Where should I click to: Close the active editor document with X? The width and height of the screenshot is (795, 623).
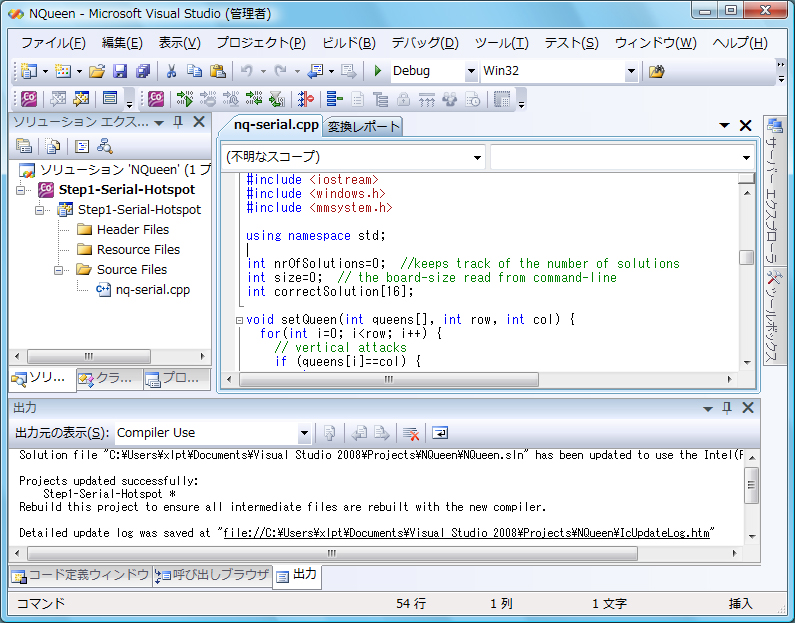tap(745, 126)
